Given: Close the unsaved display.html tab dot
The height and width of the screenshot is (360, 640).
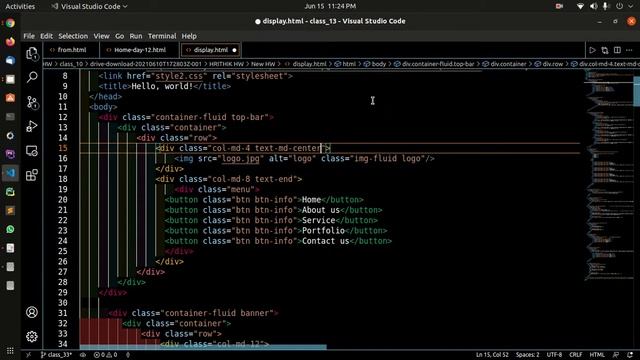Looking at the screenshot, I should [x=234, y=50].
